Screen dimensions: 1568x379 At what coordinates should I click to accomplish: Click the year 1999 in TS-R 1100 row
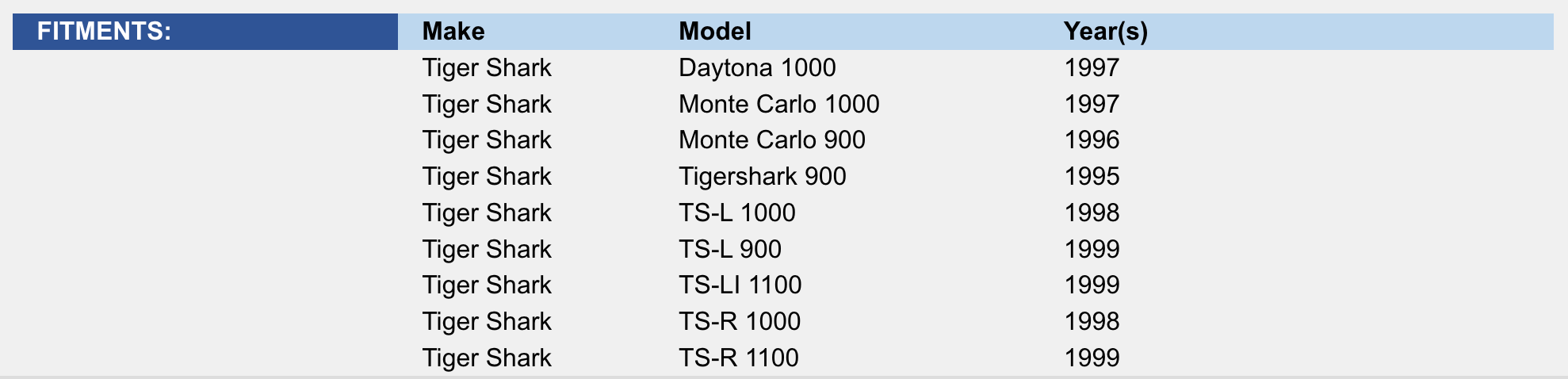1092,358
